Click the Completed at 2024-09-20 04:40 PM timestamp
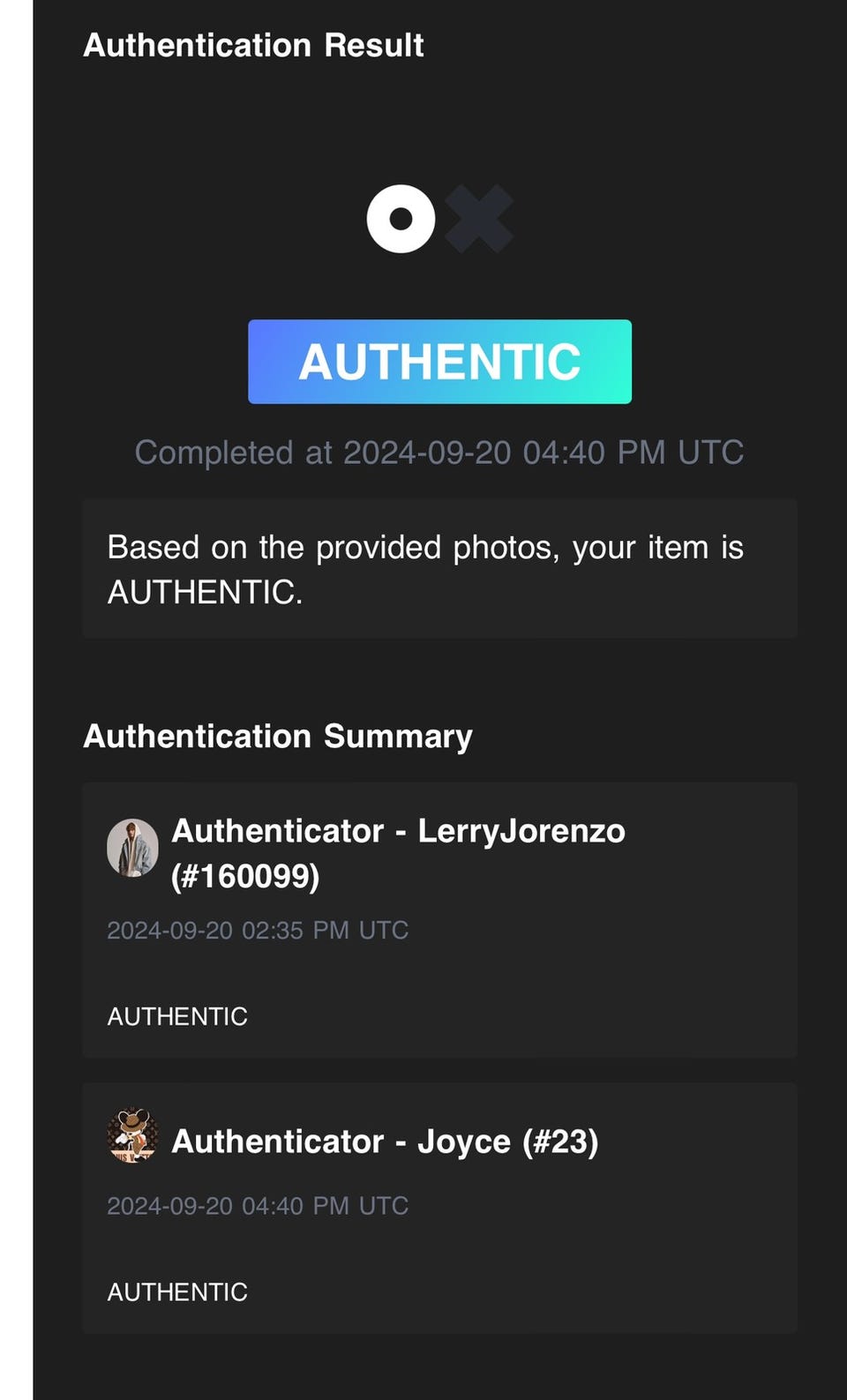The image size is (847, 1400). [x=439, y=453]
